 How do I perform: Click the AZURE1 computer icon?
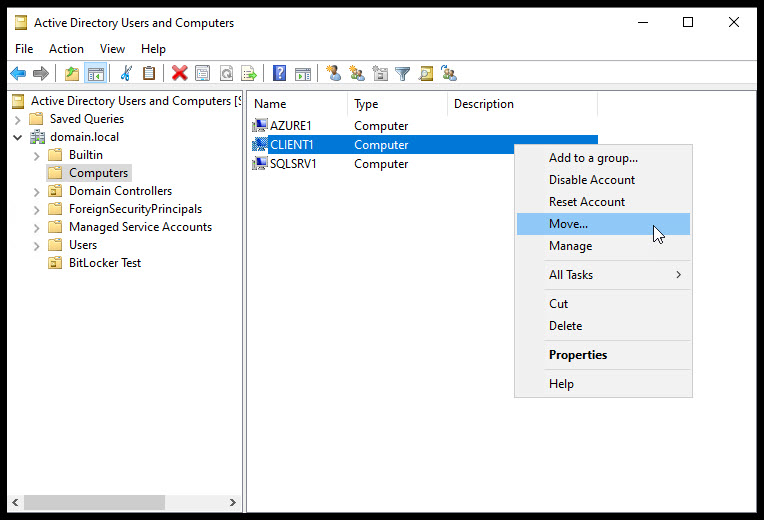[260, 125]
